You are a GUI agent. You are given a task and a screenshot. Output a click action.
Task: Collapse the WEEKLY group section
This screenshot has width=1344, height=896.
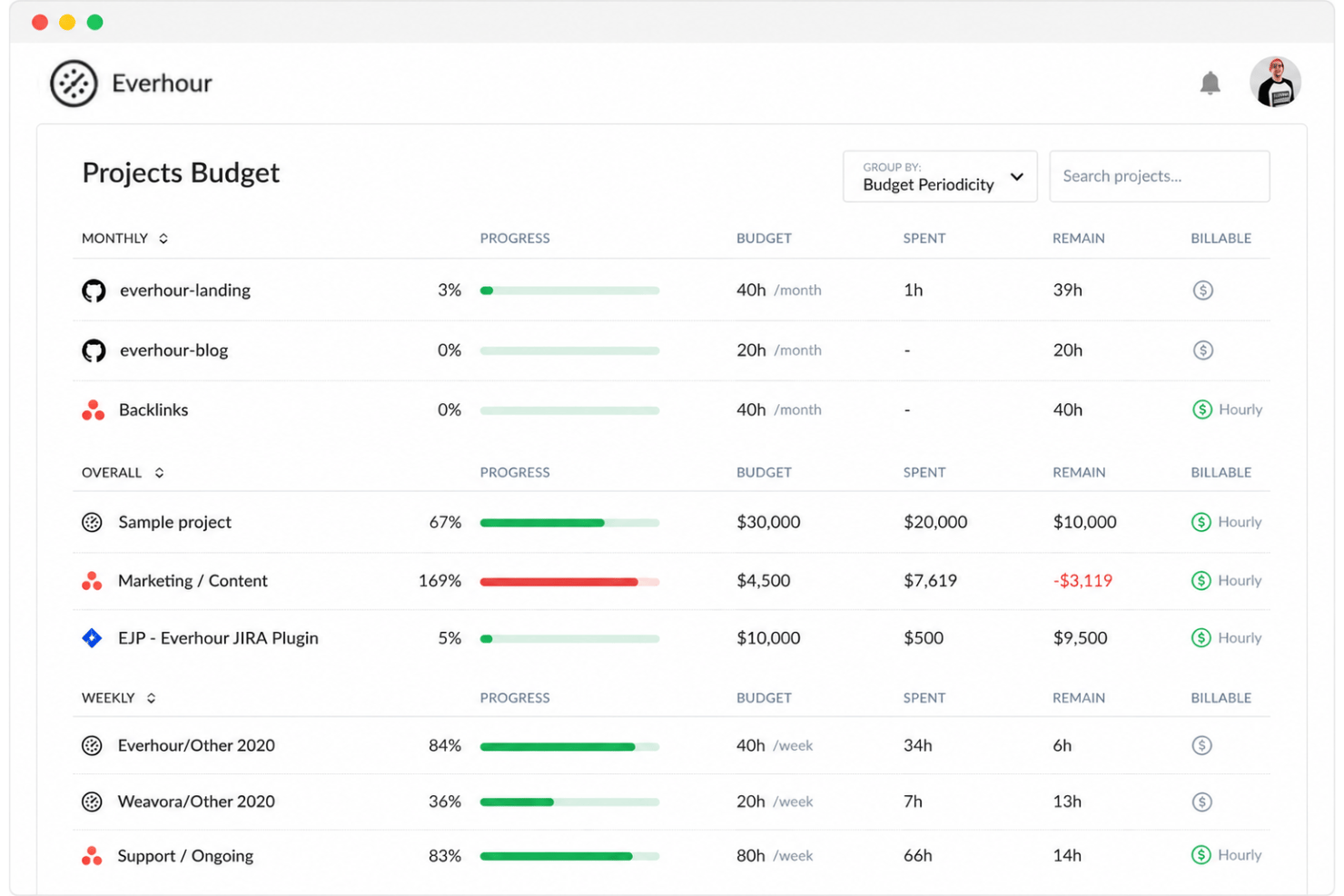[151, 698]
